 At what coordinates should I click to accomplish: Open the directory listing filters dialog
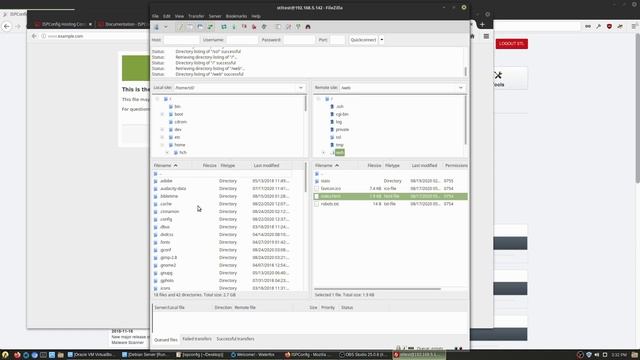coord(278,27)
